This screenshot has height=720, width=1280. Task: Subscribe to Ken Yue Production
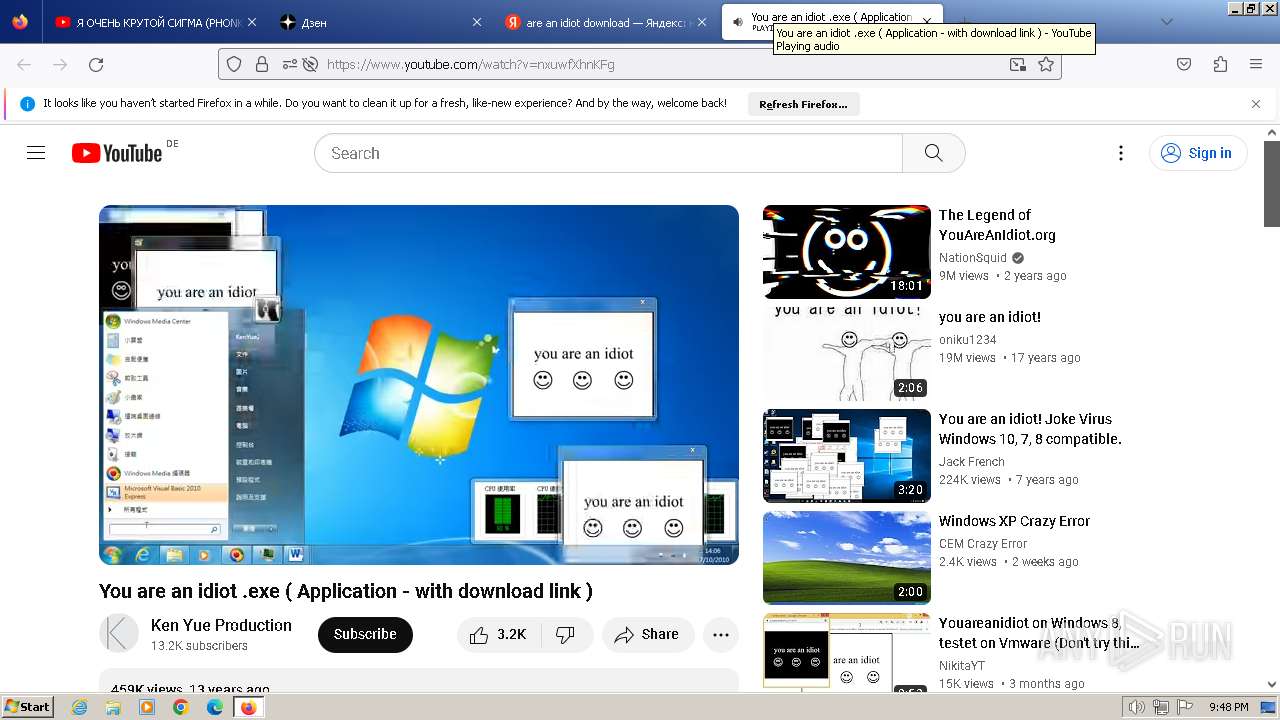click(365, 635)
